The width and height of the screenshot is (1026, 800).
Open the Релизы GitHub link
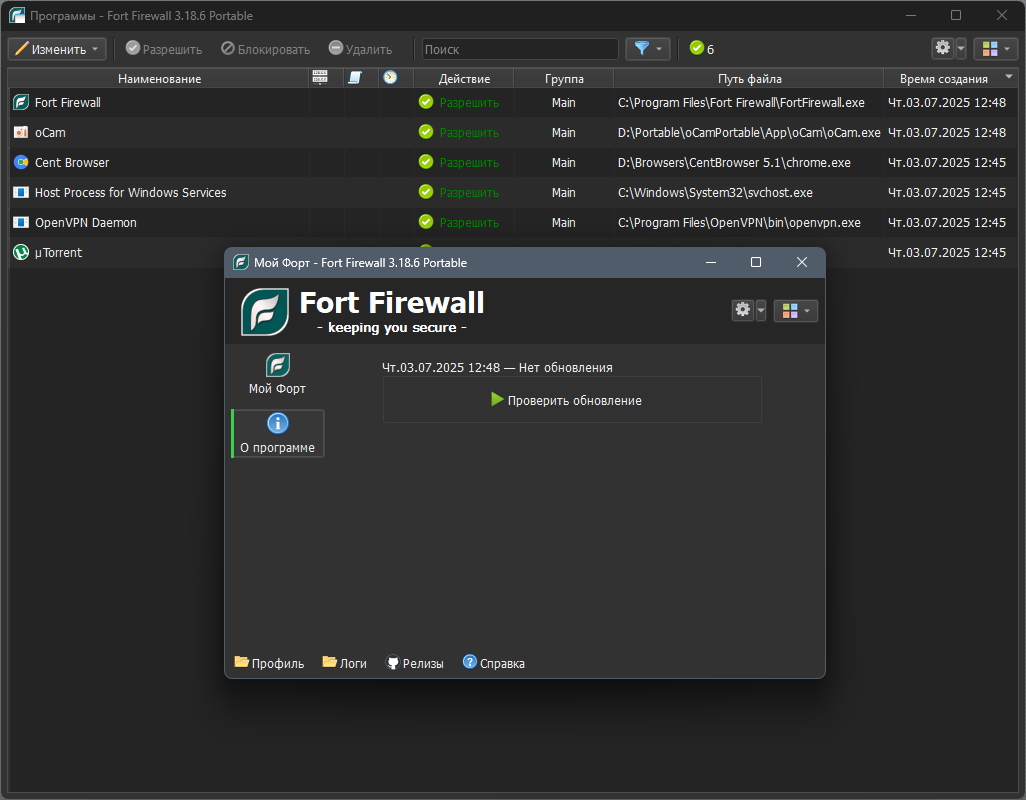coord(415,663)
